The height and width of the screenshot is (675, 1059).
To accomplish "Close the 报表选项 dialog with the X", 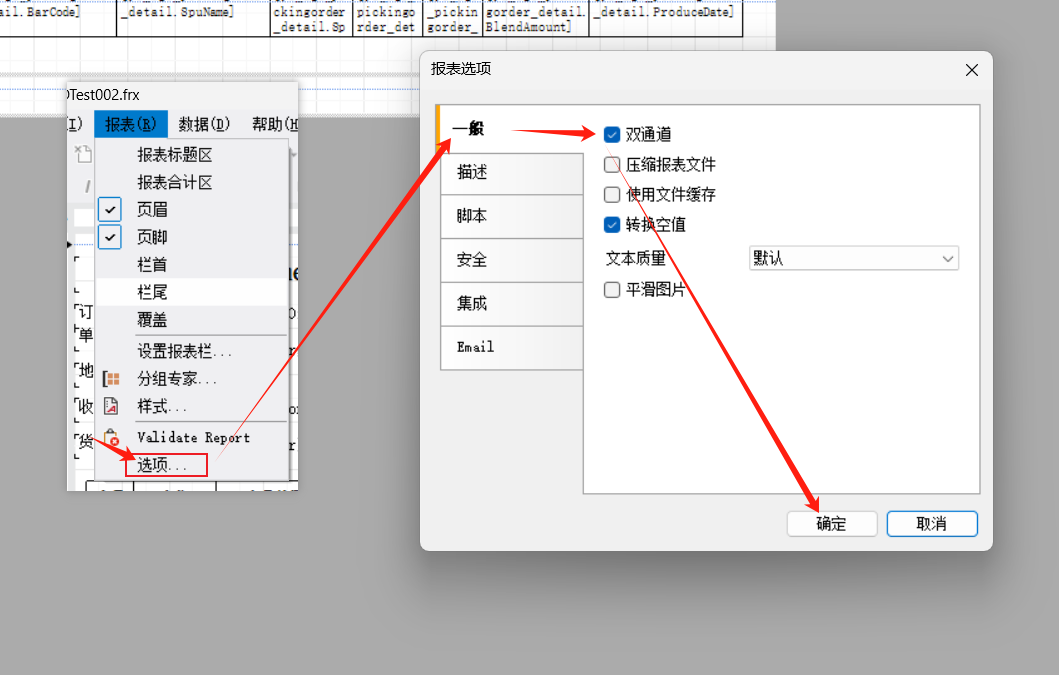I will click(970, 70).
